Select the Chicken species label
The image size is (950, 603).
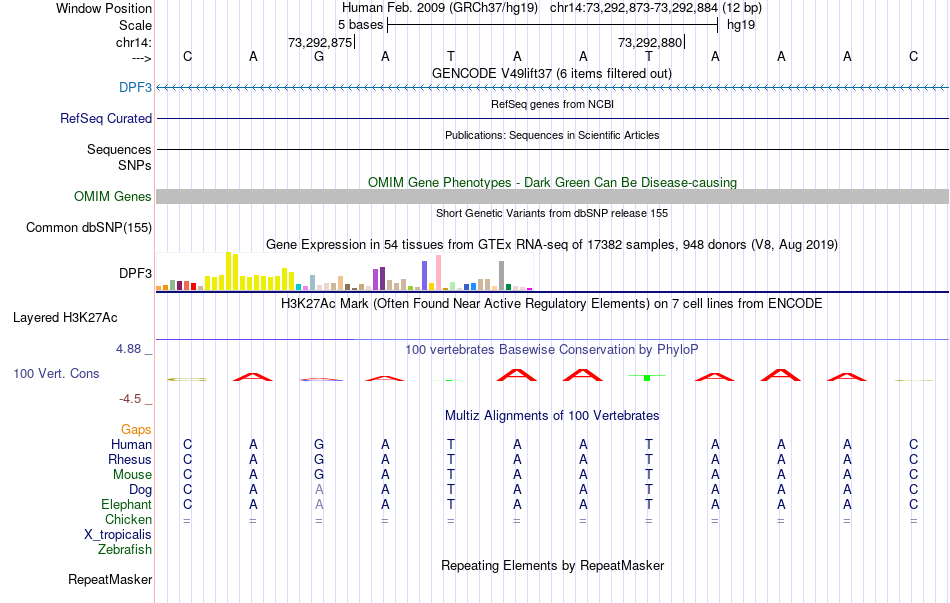pyautogui.click(x=128, y=519)
